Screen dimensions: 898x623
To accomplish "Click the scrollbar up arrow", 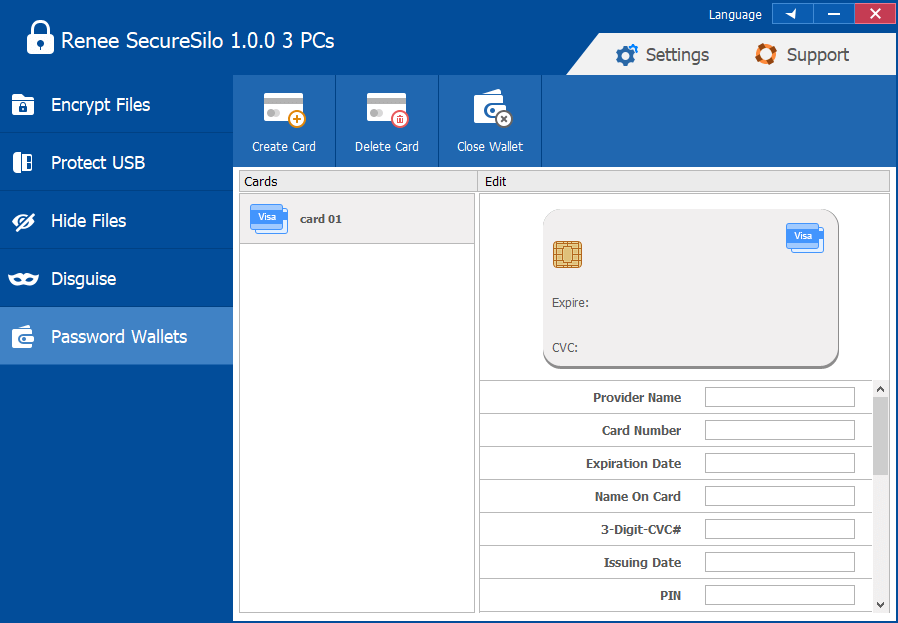I will (x=880, y=389).
